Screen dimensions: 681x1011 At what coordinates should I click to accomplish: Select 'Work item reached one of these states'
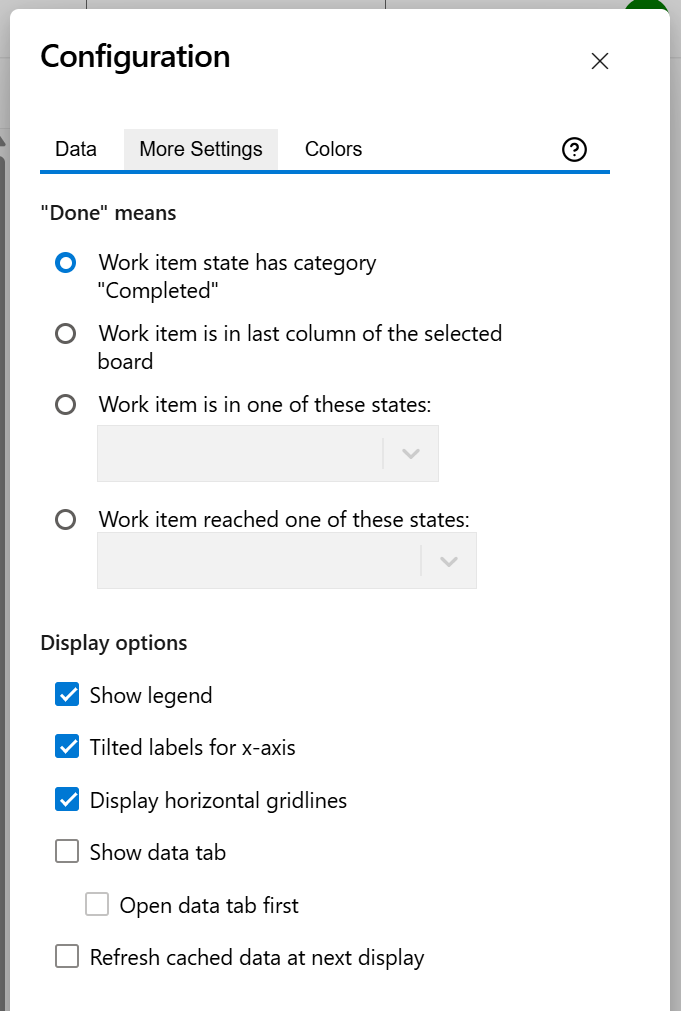65,519
